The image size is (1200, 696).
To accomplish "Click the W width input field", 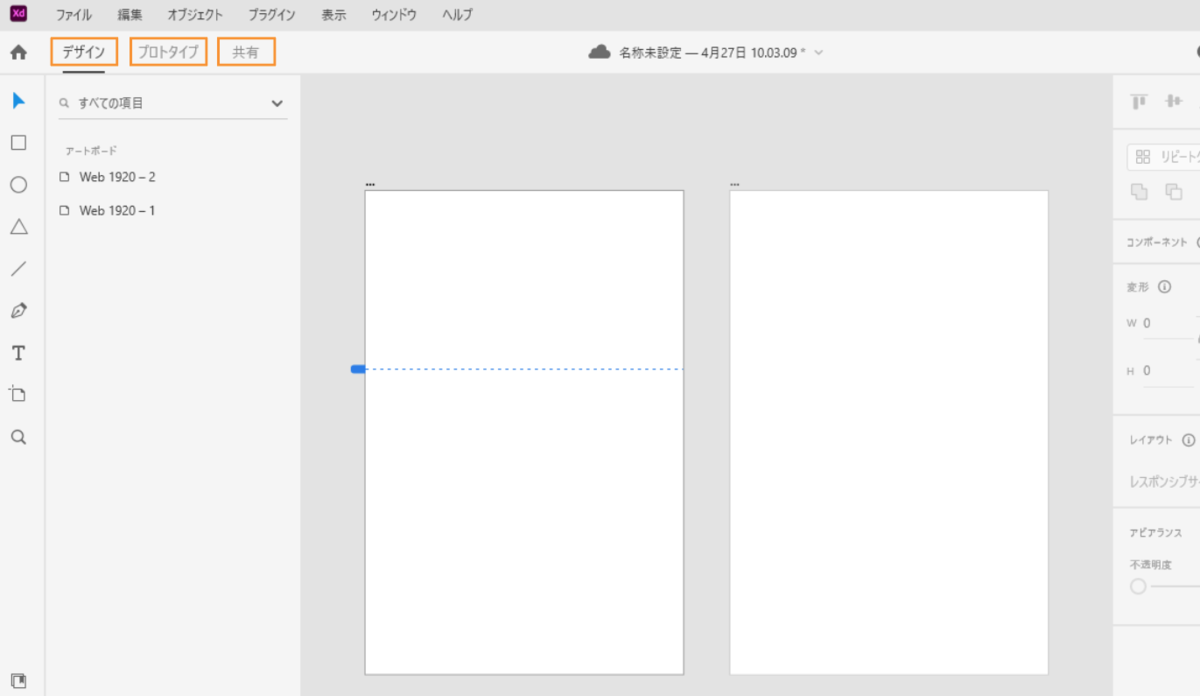I will [x=1168, y=323].
